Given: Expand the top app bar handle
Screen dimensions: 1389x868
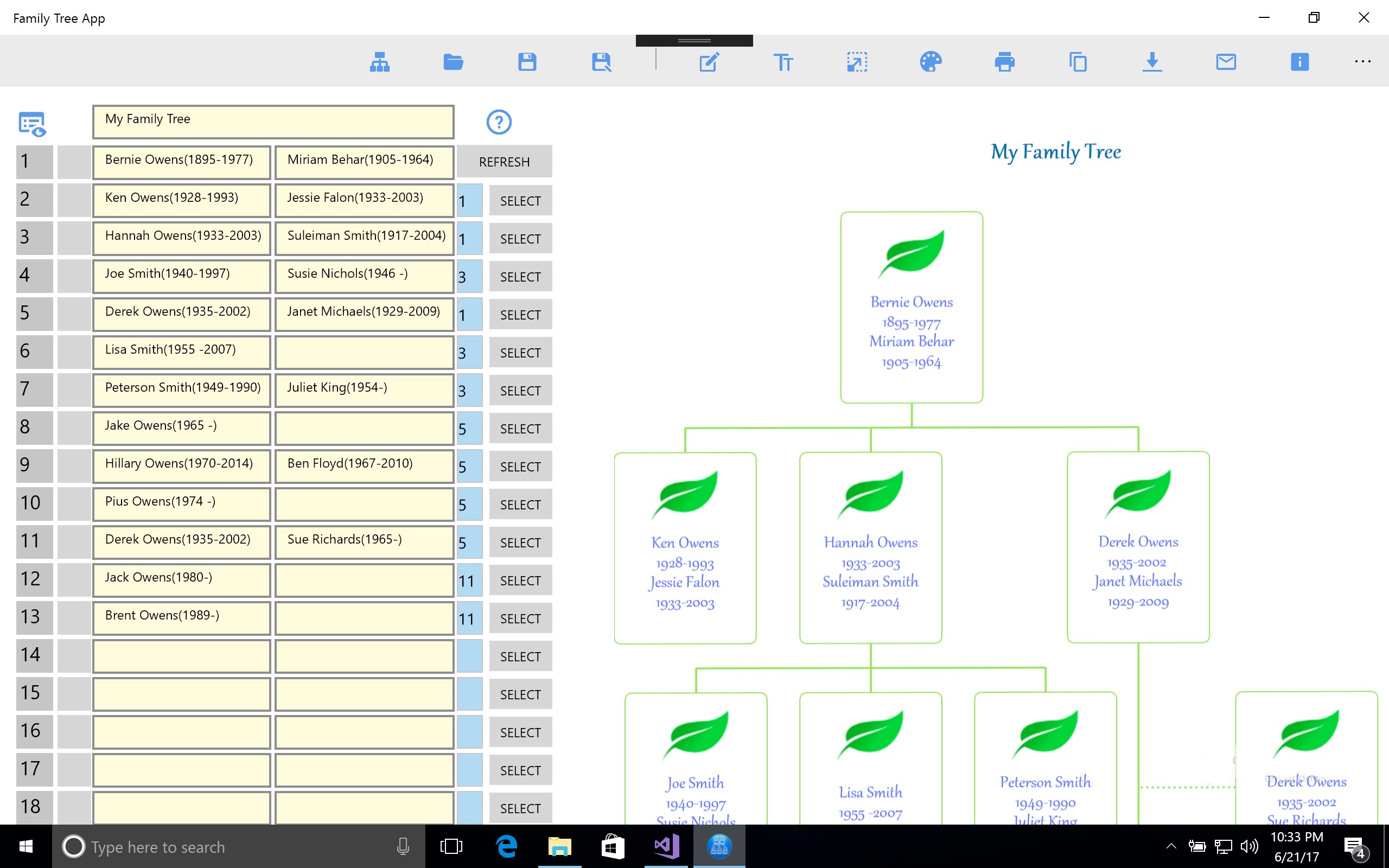Looking at the screenshot, I should [694, 40].
